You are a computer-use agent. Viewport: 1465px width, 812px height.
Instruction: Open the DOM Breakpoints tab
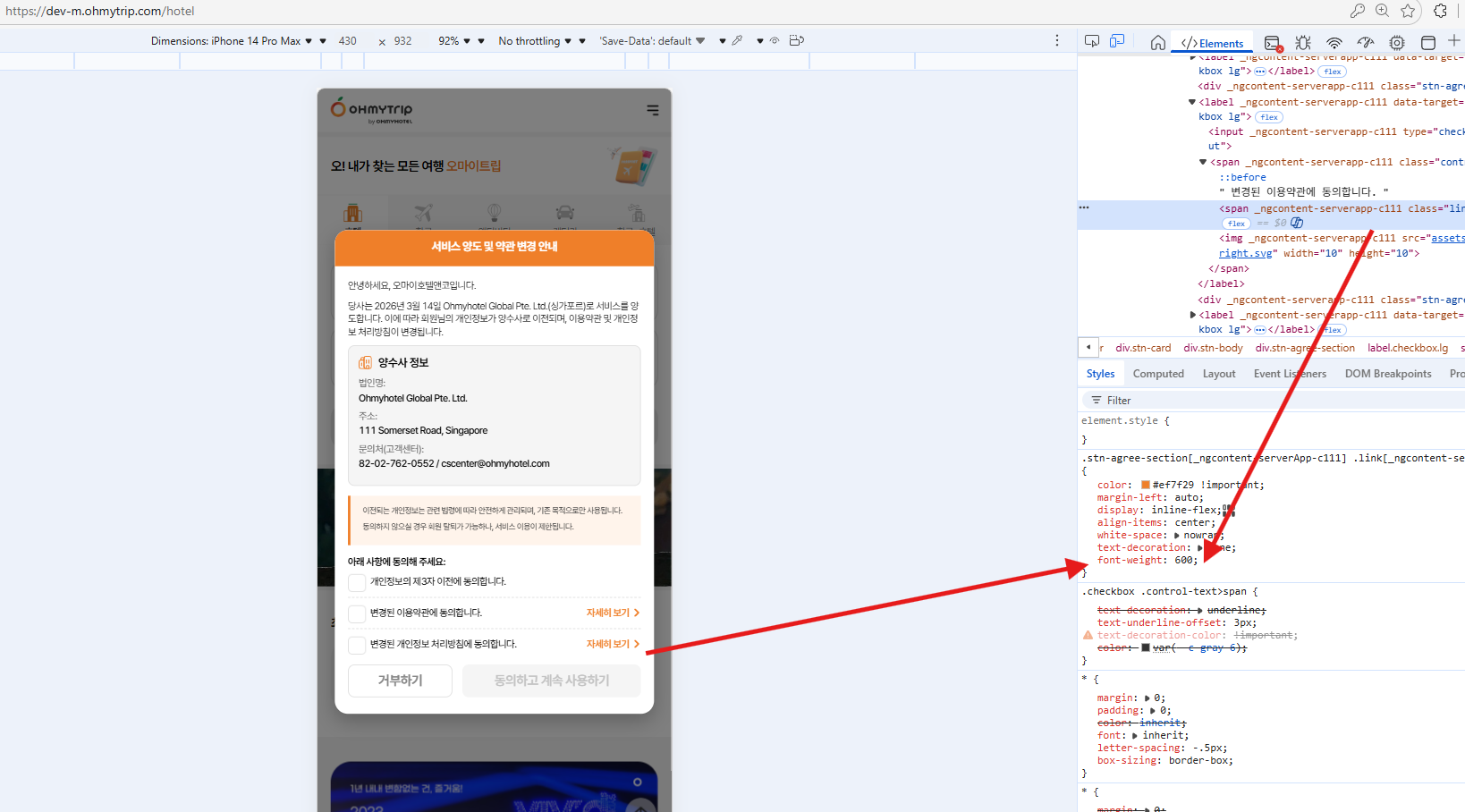[x=1388, y=374]
